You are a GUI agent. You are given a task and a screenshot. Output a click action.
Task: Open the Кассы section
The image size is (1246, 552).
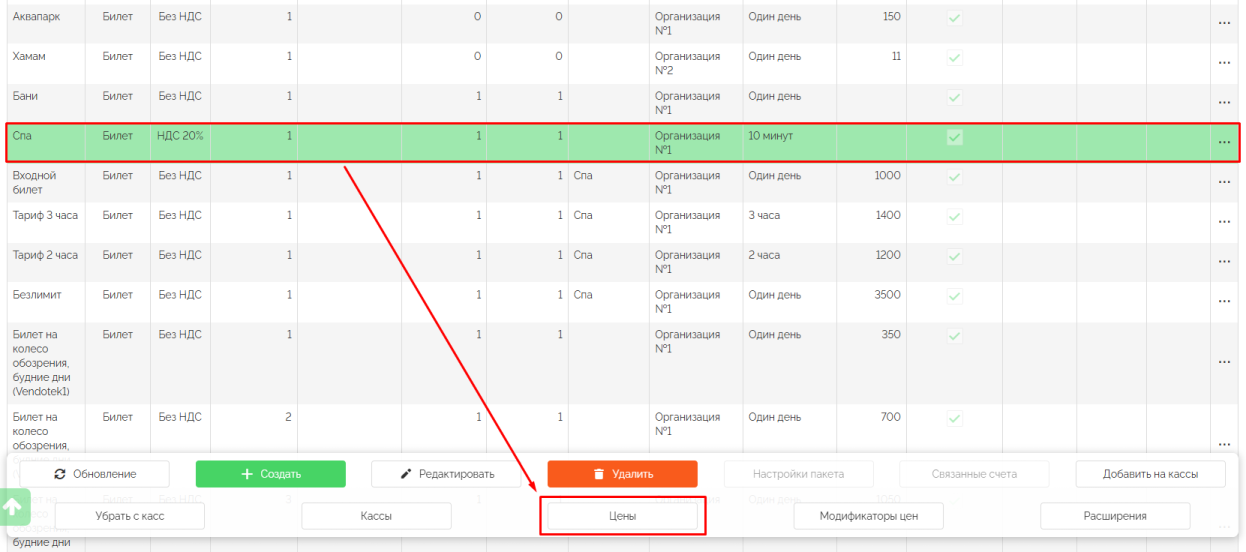click(x=376, y=516)
